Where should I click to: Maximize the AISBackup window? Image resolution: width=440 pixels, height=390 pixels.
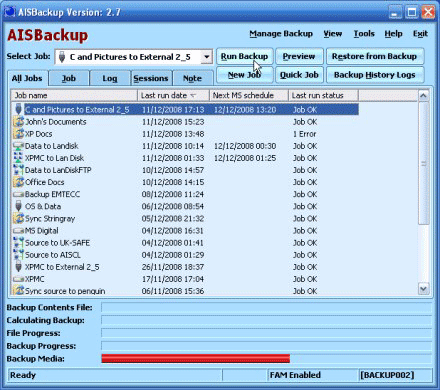coord(412,12)
